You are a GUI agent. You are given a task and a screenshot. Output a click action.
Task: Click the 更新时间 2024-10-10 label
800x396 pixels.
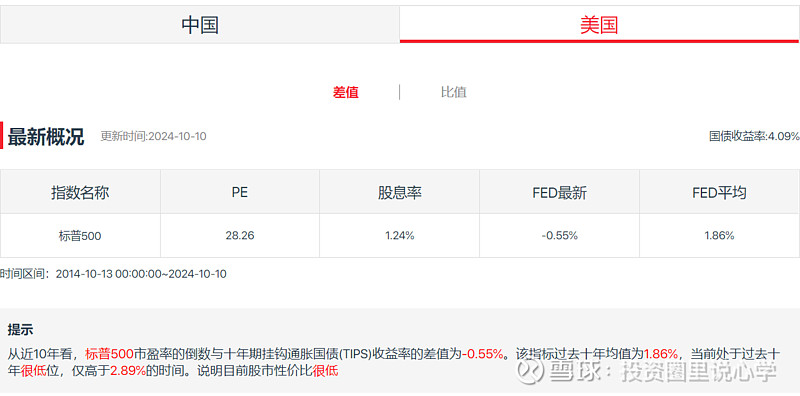pos(154,137)
